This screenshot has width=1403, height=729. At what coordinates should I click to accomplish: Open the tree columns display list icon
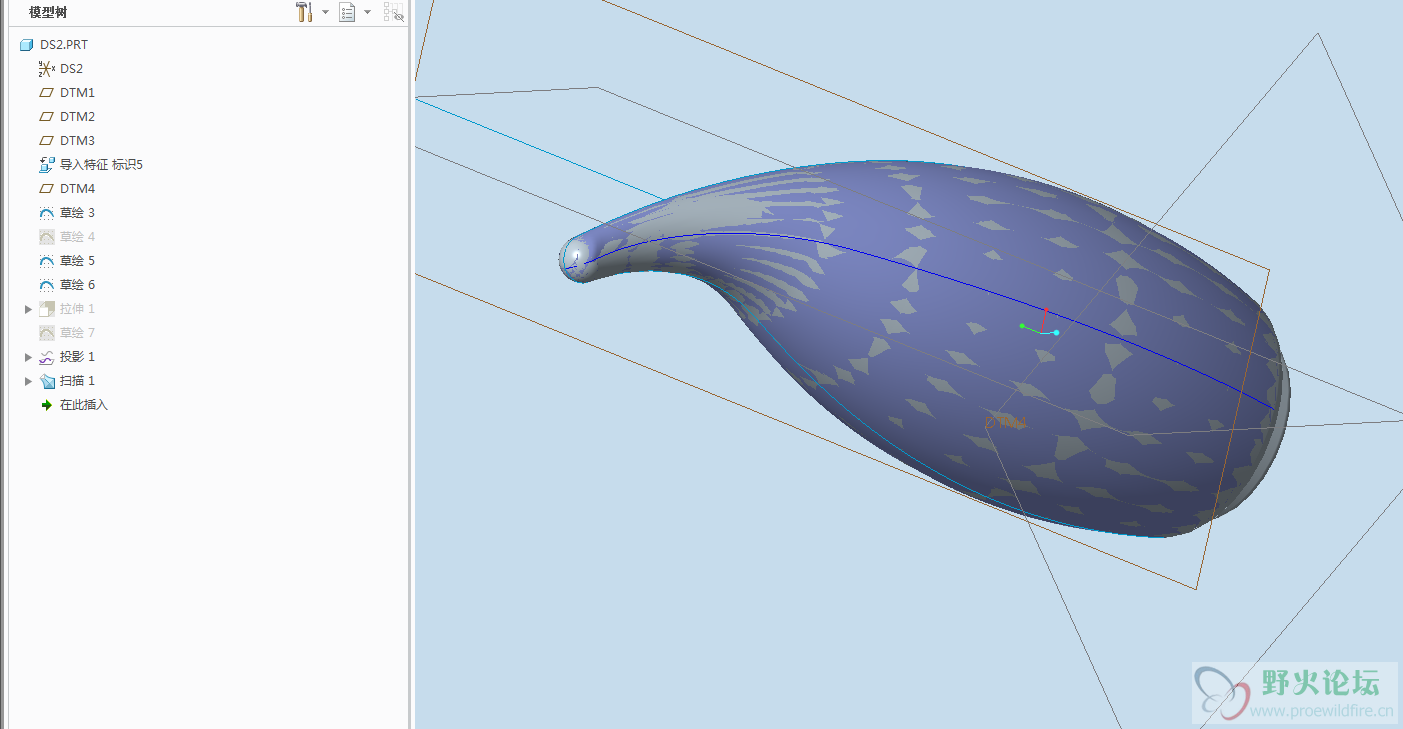tap(347, 12)
